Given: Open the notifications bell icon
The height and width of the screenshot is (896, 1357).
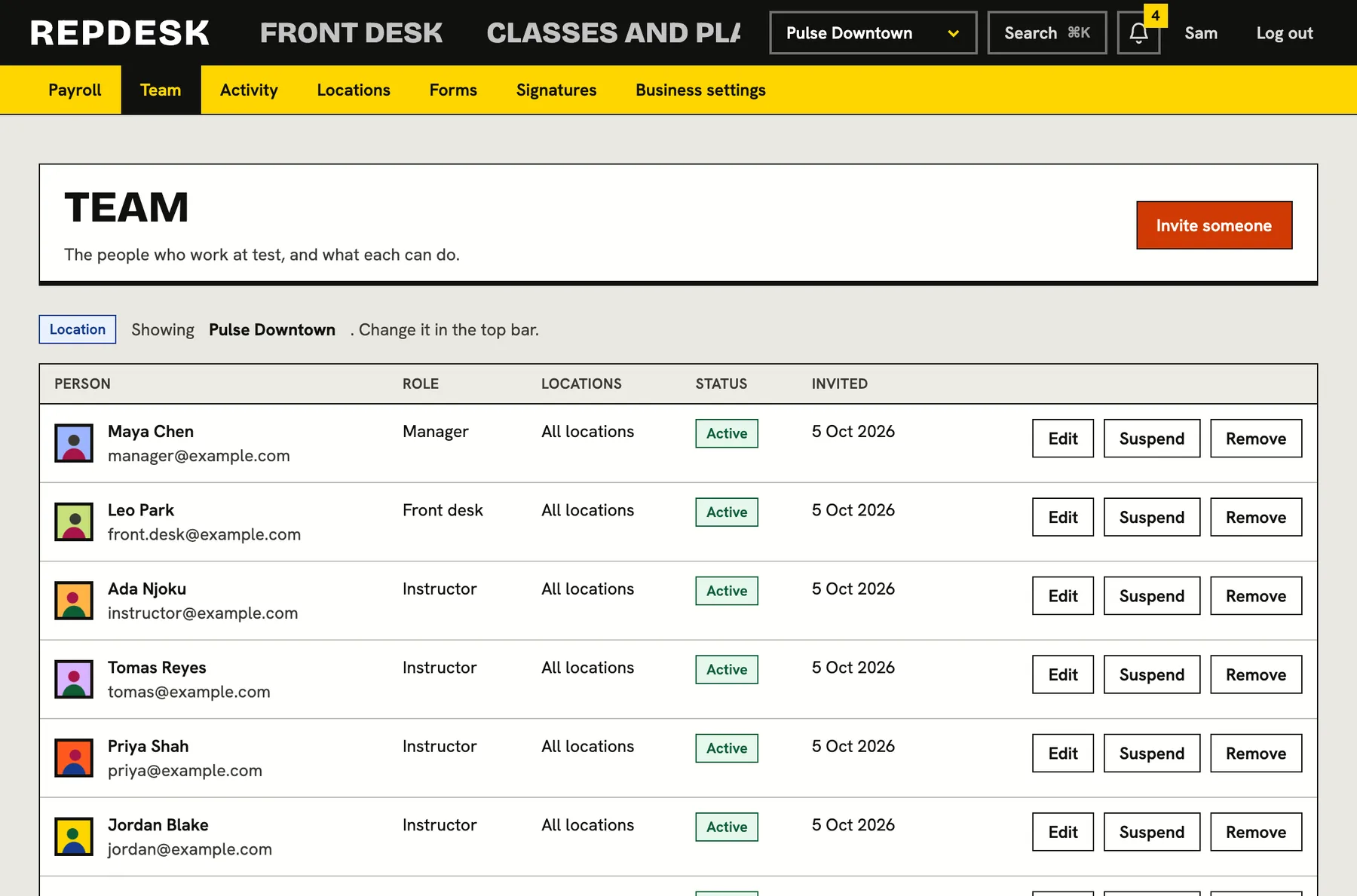Looking at the screenshot, I should pos(1138,33).
